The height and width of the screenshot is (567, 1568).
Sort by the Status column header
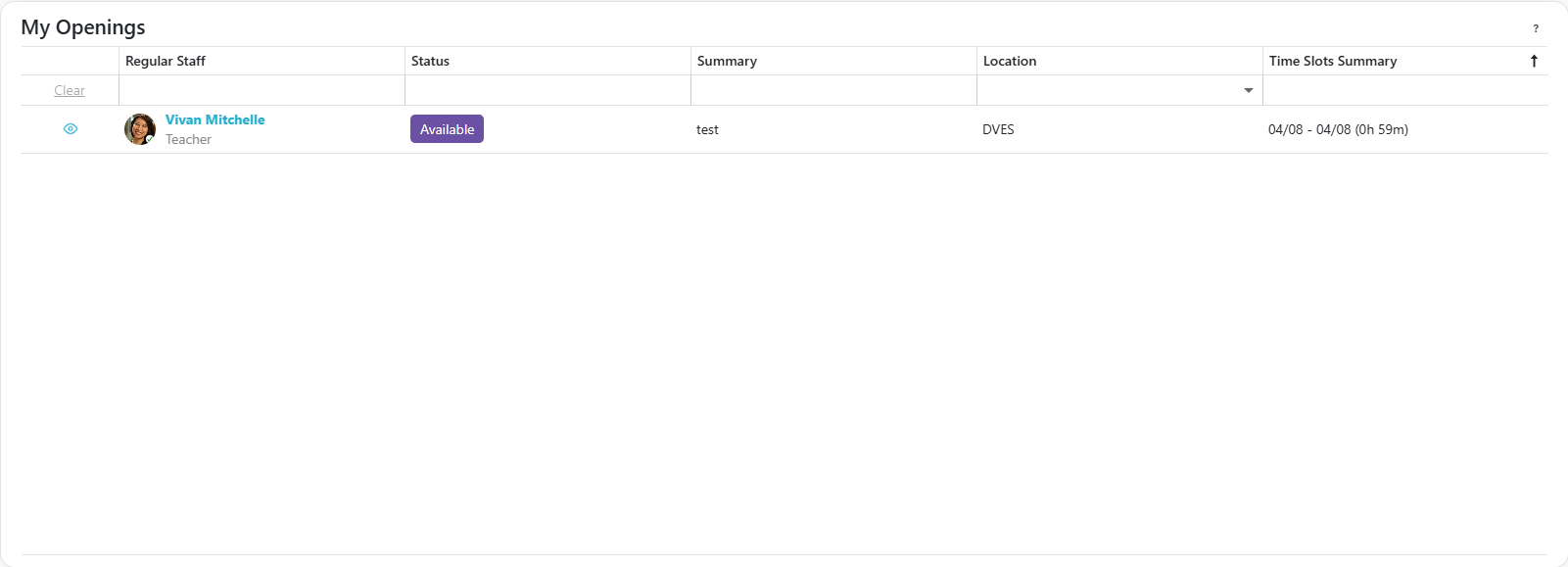click(x=430, y=61)
